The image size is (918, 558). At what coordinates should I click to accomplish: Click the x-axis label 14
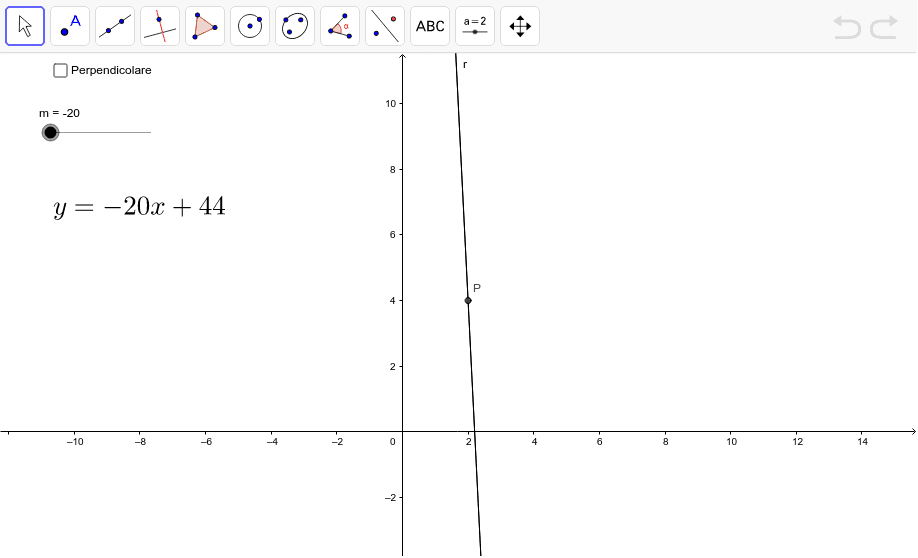(862, 441)
